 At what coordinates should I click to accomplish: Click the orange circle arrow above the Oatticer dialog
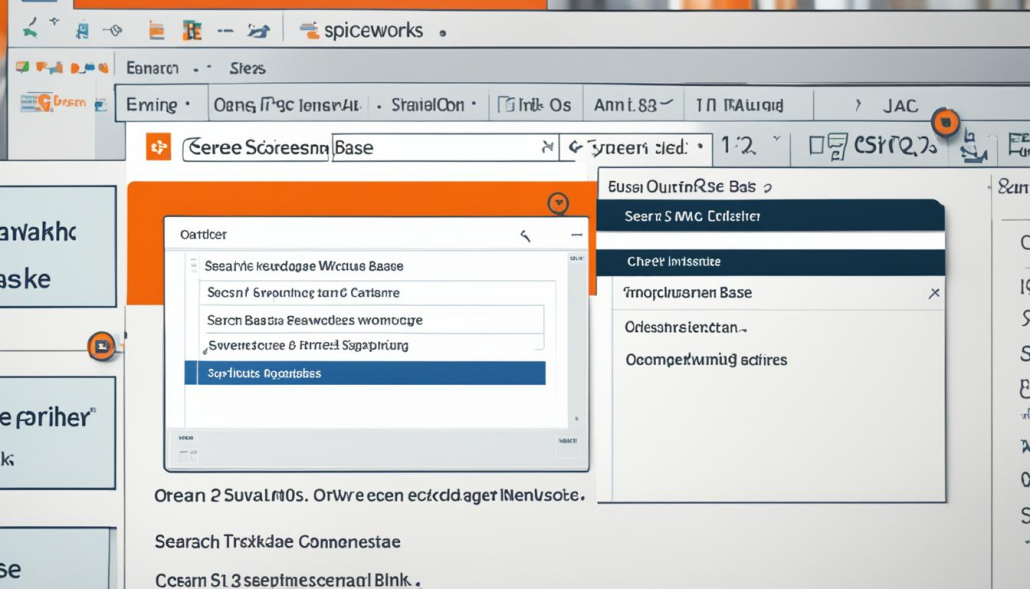[558, 203]
